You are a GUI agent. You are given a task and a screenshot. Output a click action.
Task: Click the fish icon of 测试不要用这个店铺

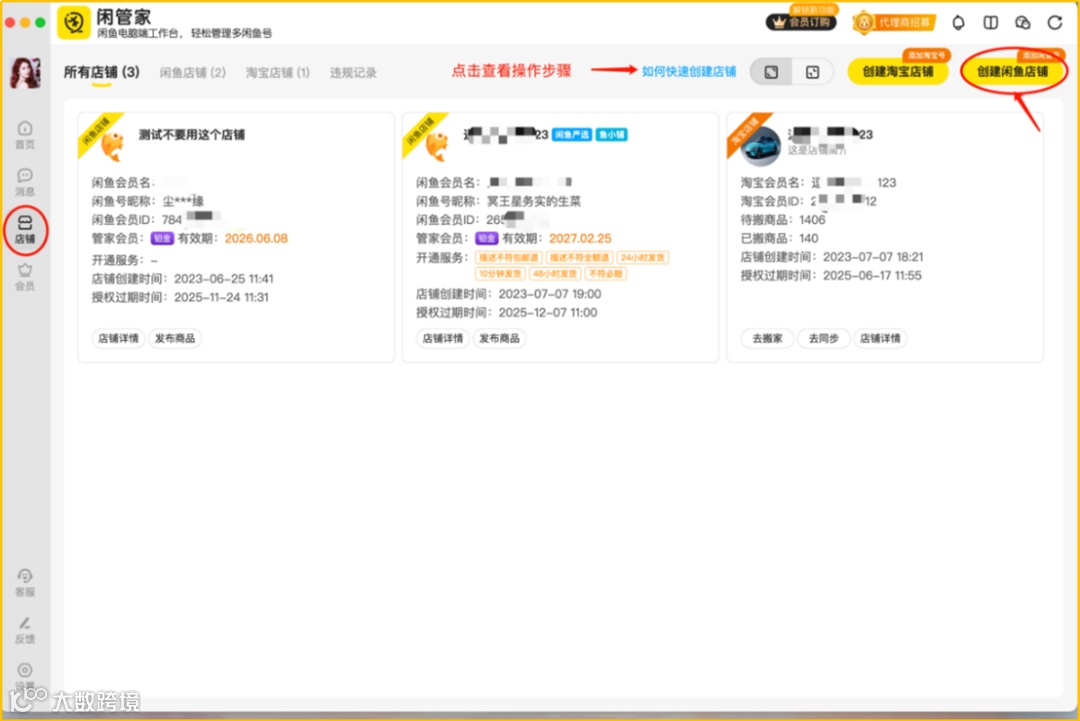click(x=112, y=146)
